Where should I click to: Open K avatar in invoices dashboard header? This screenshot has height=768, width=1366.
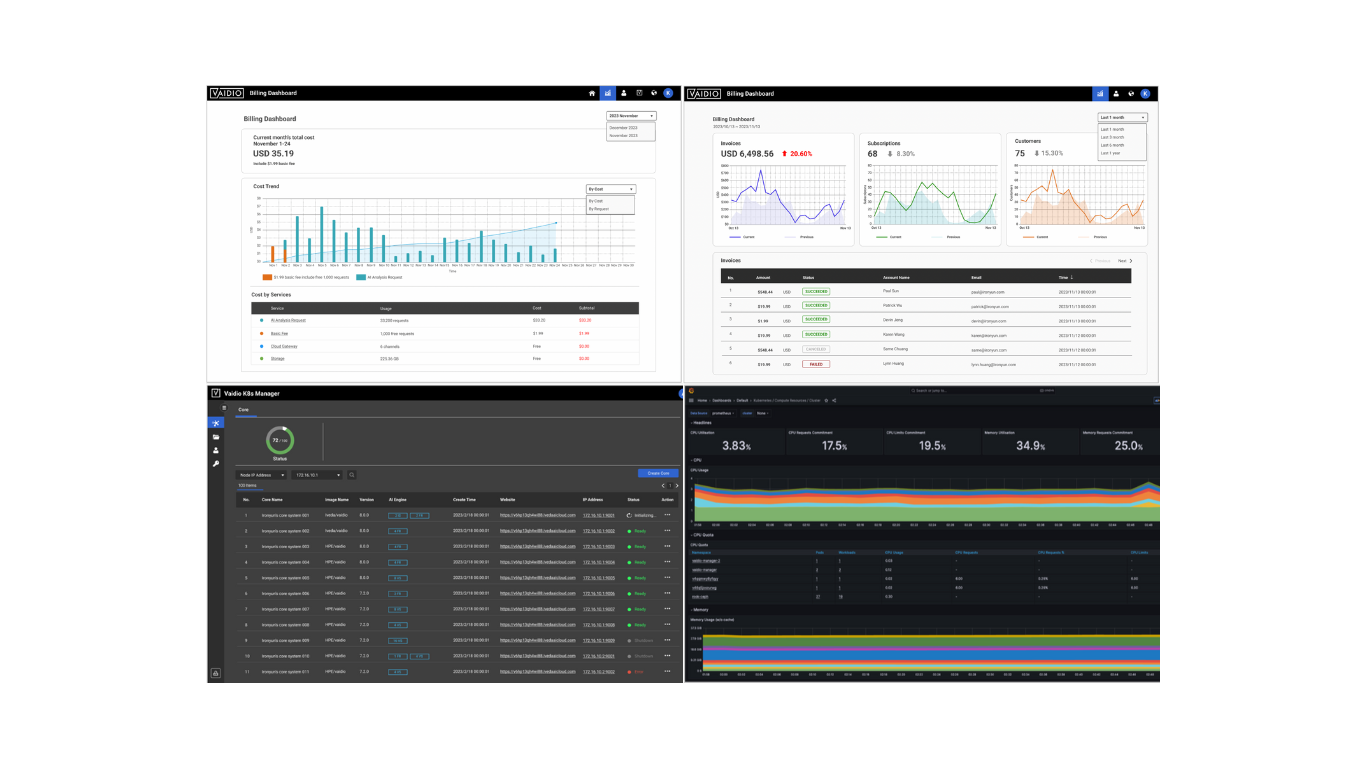pos(1145,93)
